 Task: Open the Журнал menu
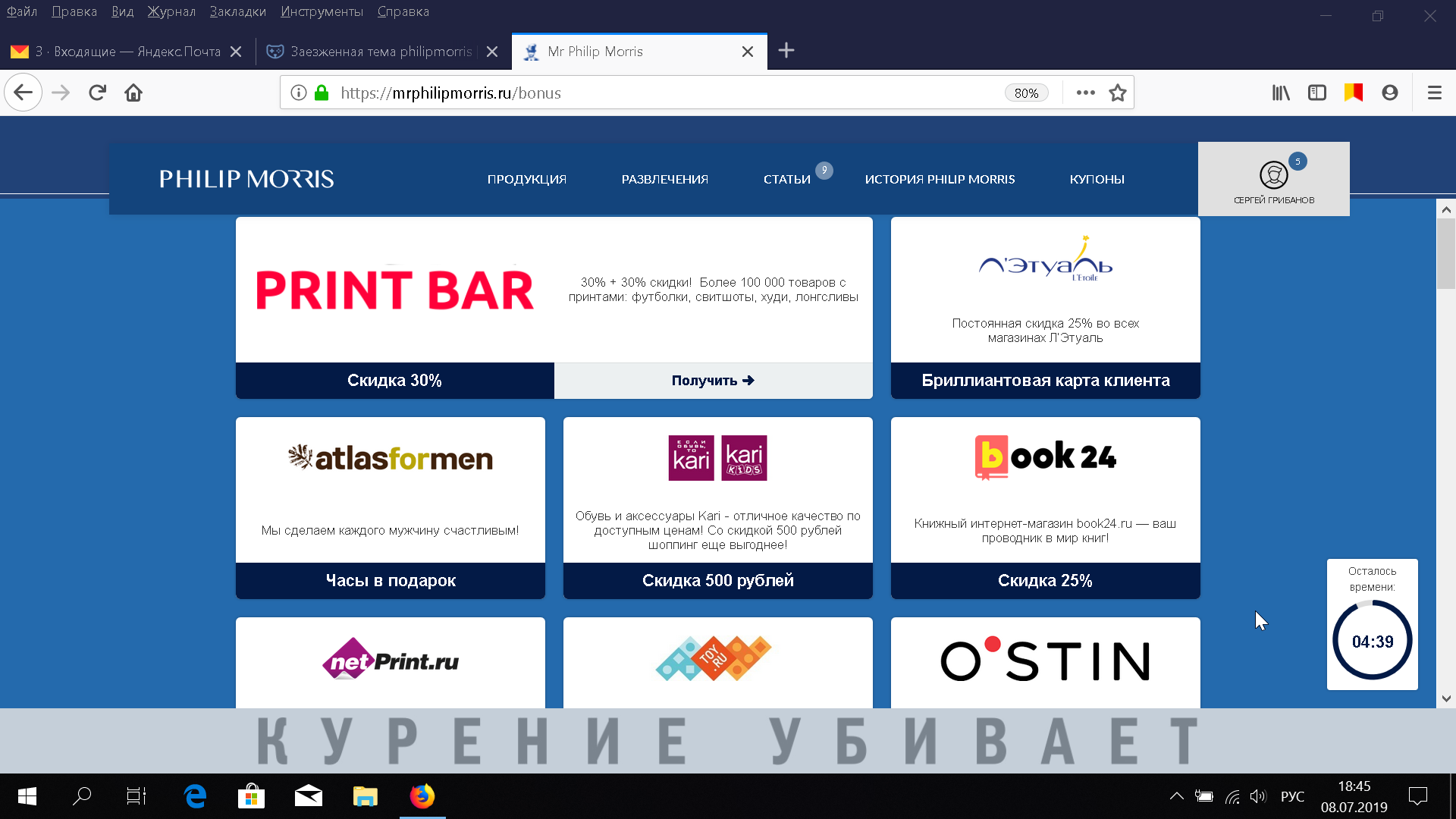coord(171,11)
